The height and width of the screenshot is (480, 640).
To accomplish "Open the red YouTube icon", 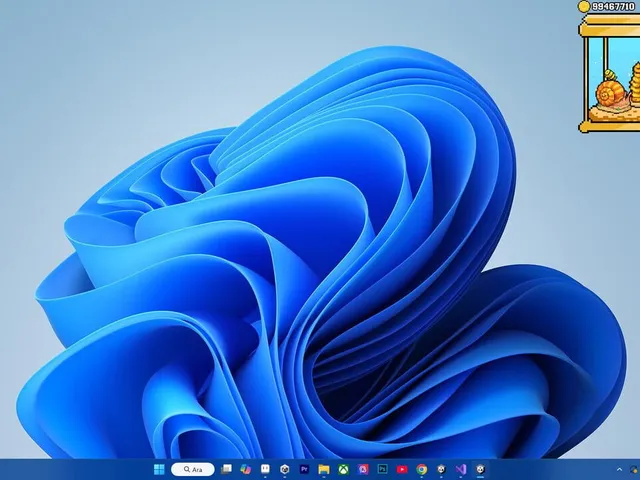I will pos(402,469).
